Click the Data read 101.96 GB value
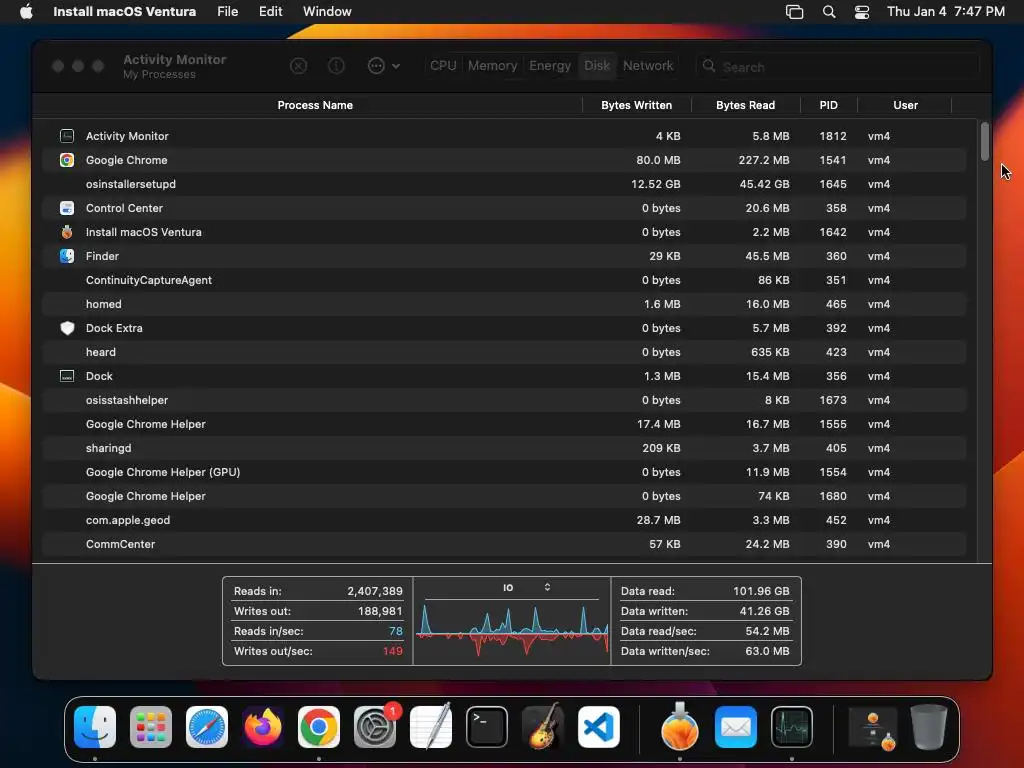Screen dimensions: 1024x768 pos(761,591)
